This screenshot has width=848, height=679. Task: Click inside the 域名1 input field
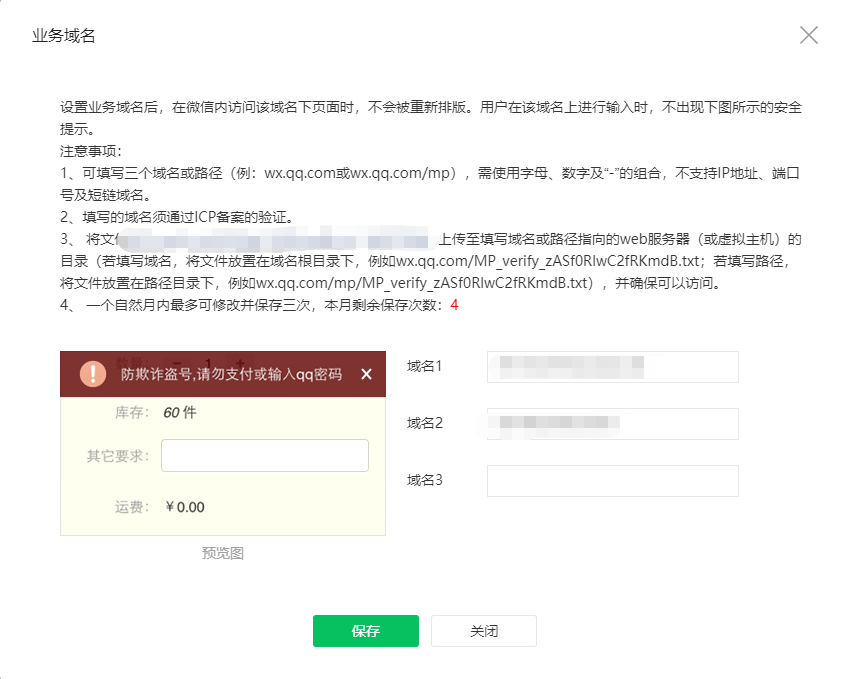[611, 367]
